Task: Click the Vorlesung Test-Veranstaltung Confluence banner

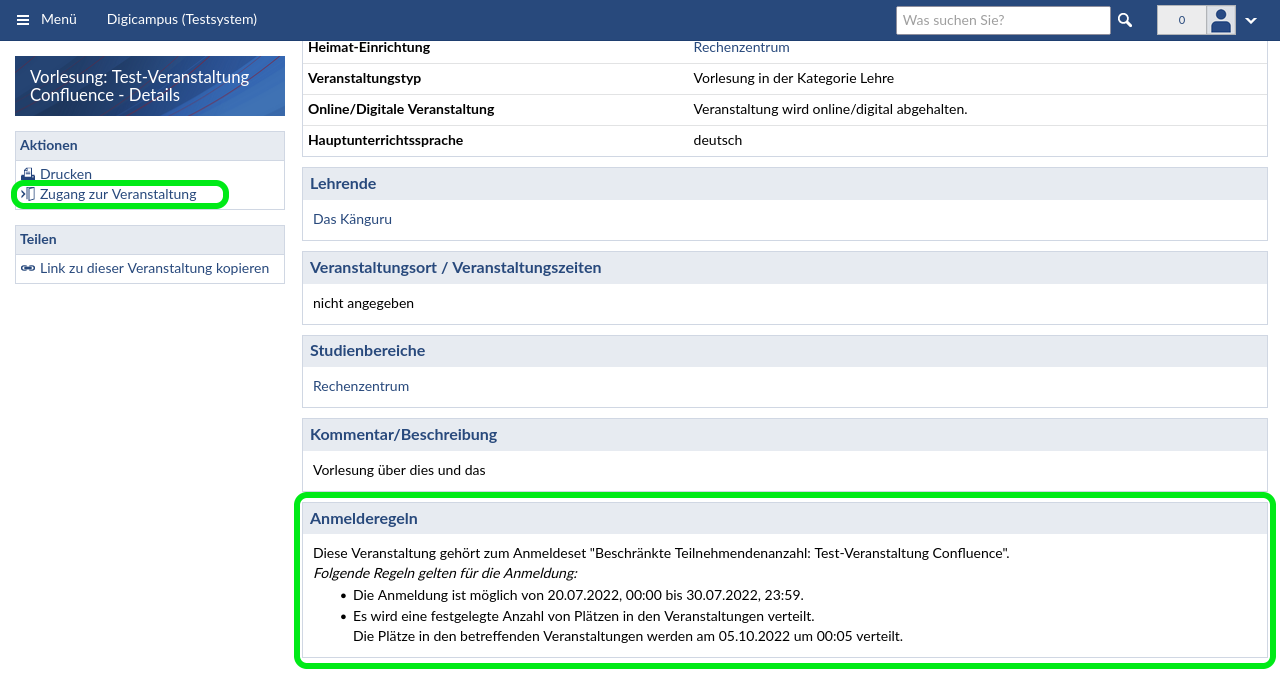Action: pyautogui.click(x=150, y=86)
